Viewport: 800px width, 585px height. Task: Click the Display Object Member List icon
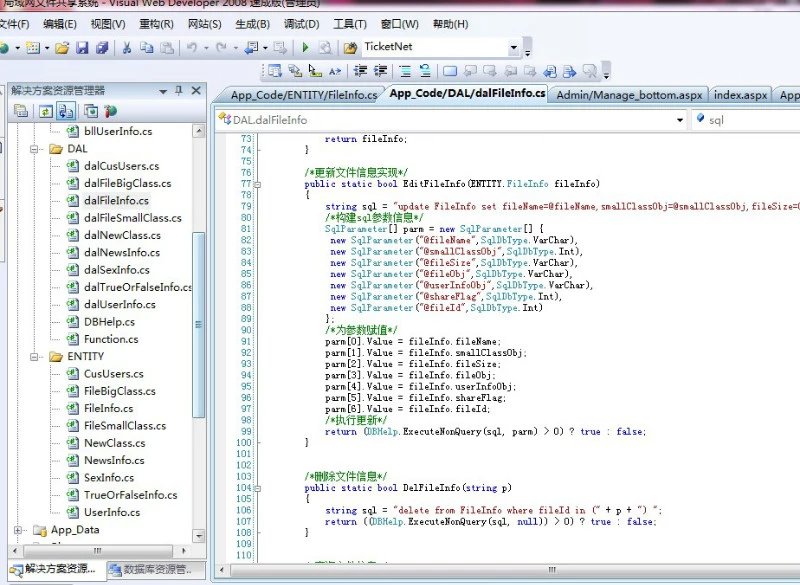pyautogui.click(x=275, y=71)
